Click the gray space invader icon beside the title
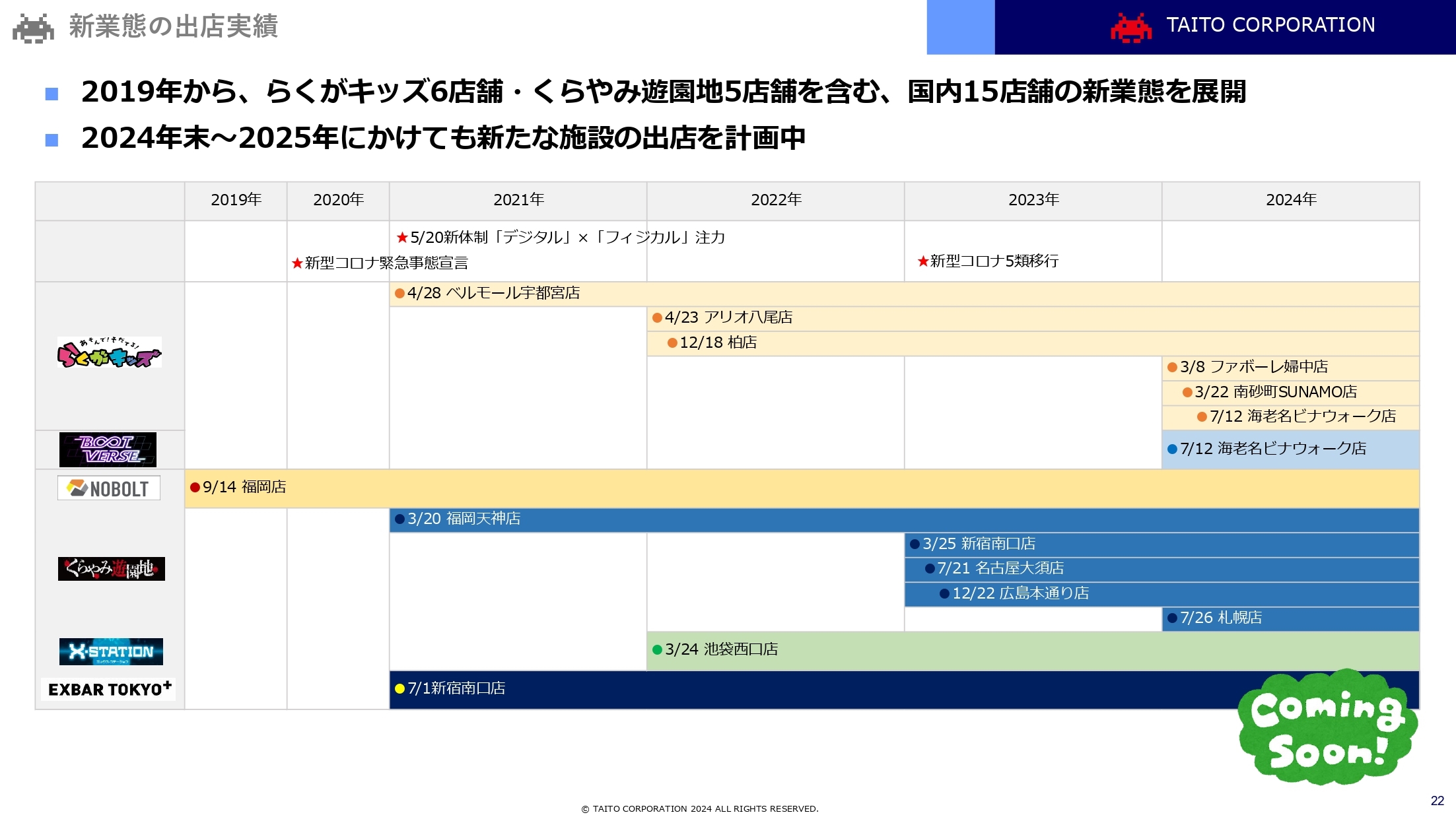Image resolution: width=1456 pixels, height=819 pixels. tap(33, 28)
